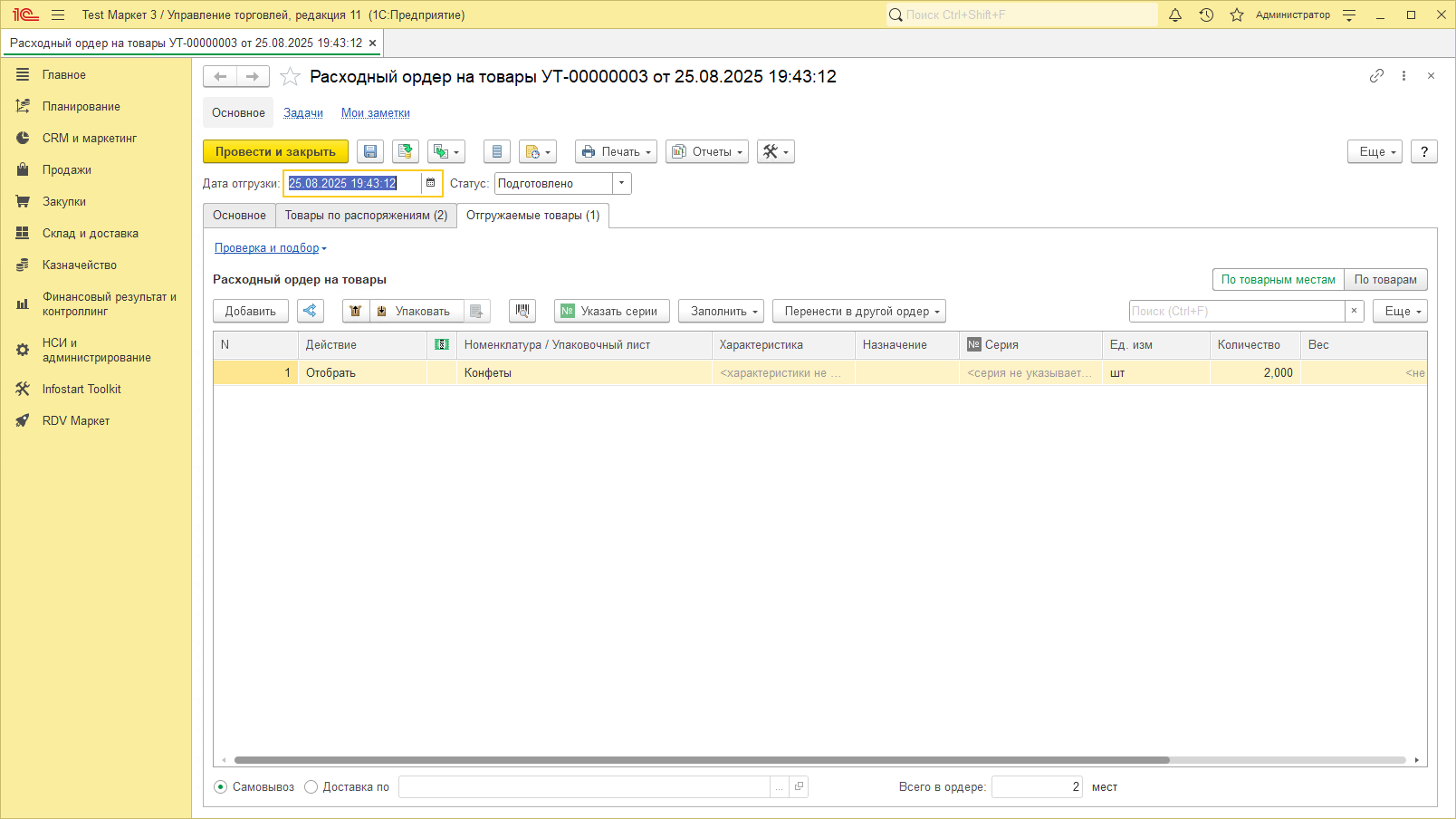Open the main hamburger menu

coord(58,14)
